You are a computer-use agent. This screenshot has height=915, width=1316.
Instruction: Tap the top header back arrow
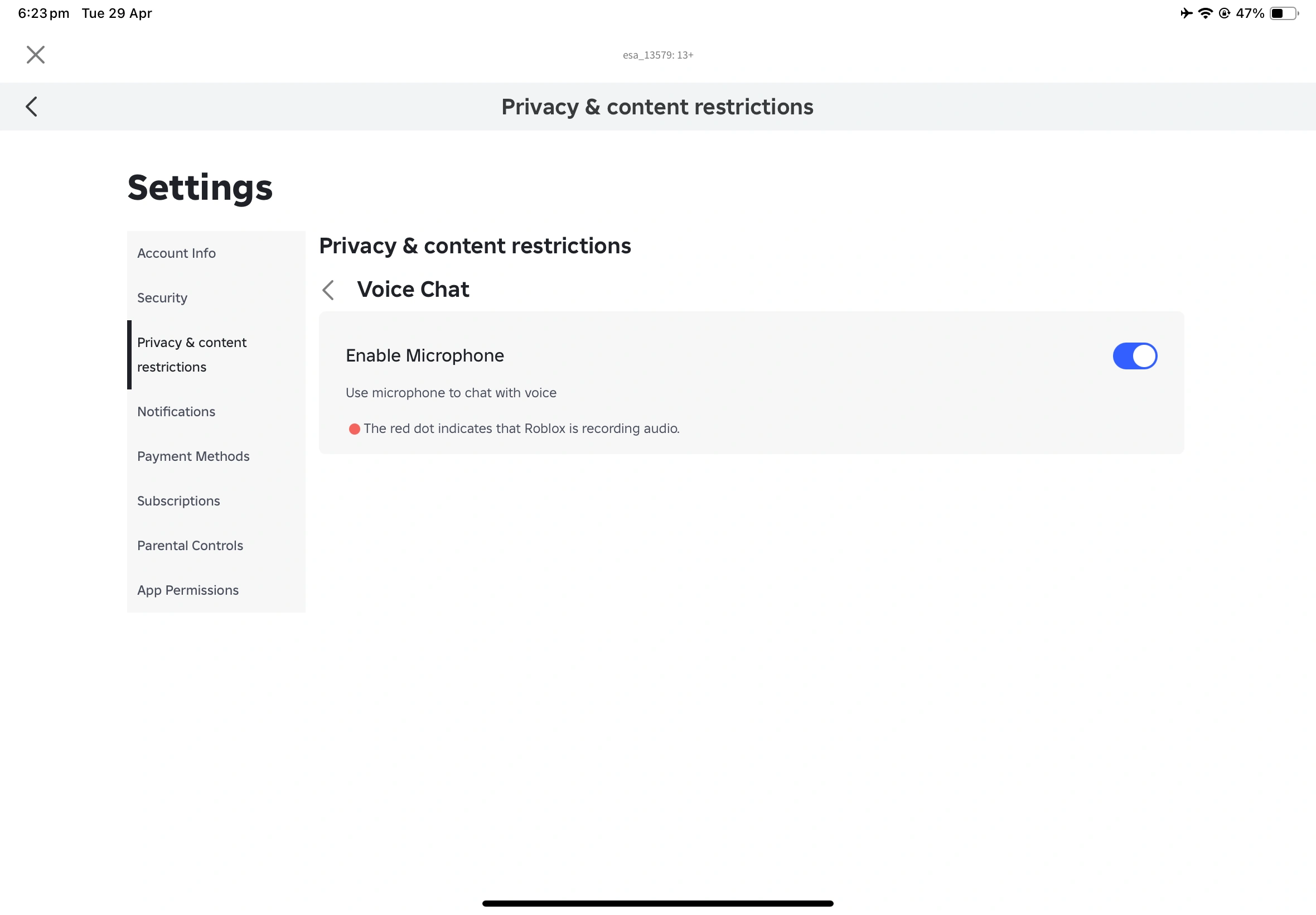(x=32, y=107)
